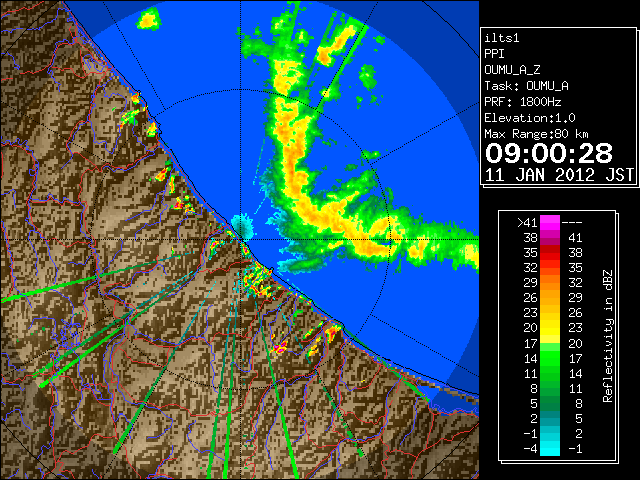This screenshot has height=480, width=640.
Task: Click the 'ilts1' label in the info box
Action: tap(502, 38)
